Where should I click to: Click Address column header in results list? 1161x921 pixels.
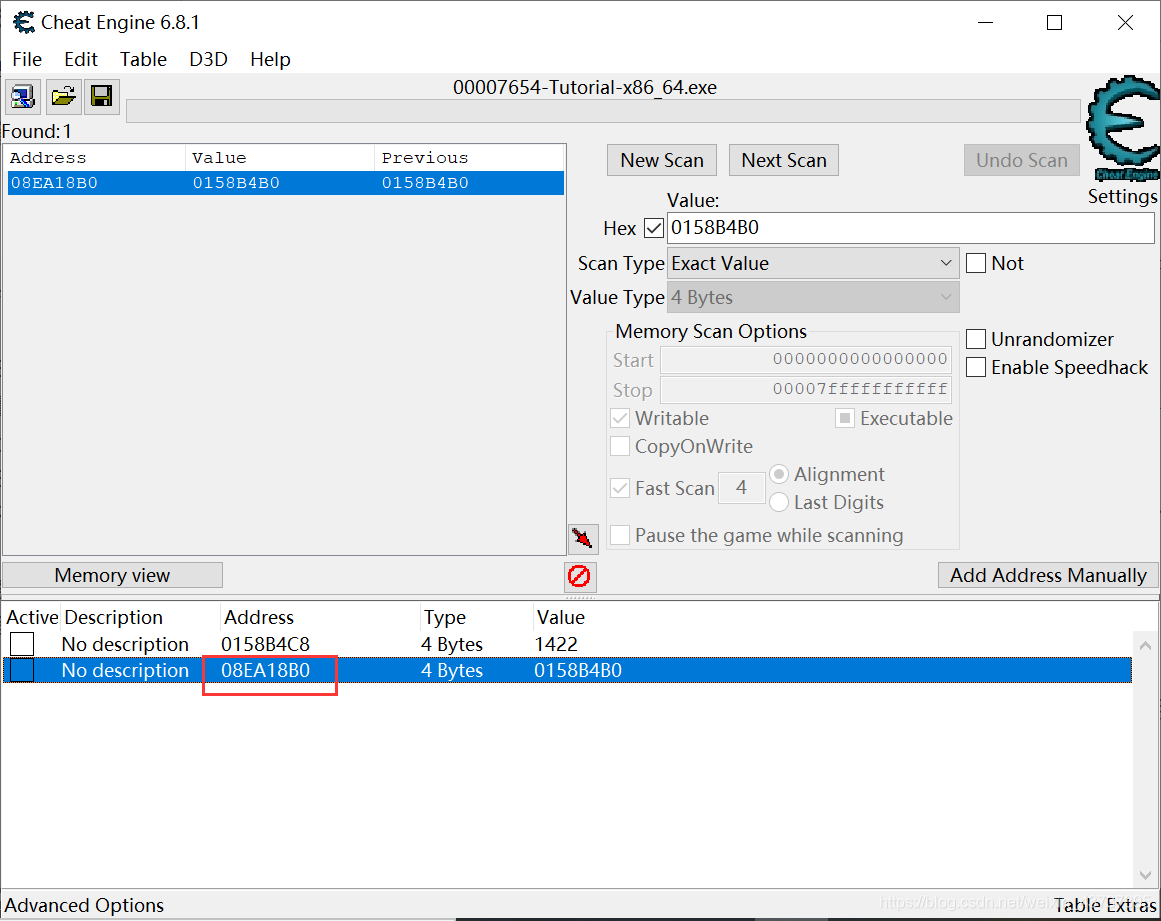pyautogui.click(x=95, y=158)
